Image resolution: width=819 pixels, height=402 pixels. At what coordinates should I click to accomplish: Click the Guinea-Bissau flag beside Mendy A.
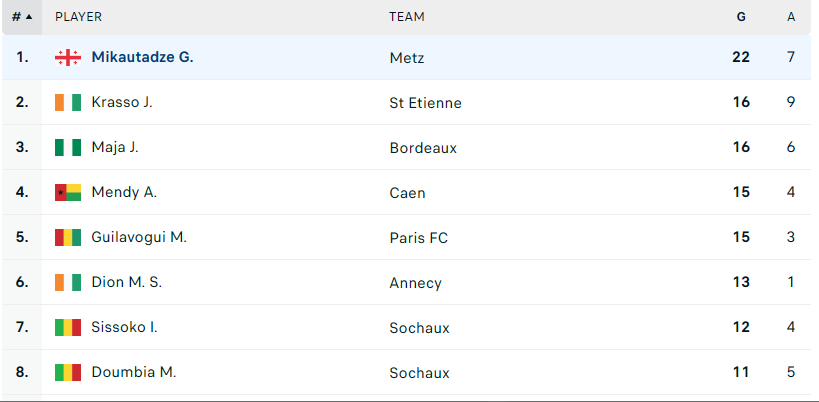pos(68,192)
